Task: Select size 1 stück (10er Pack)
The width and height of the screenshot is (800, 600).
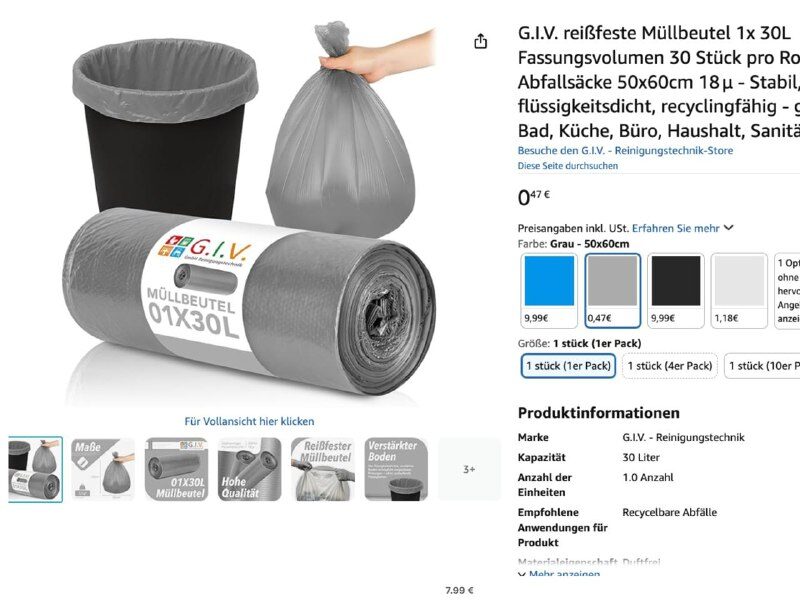Action: click(762, 366)
